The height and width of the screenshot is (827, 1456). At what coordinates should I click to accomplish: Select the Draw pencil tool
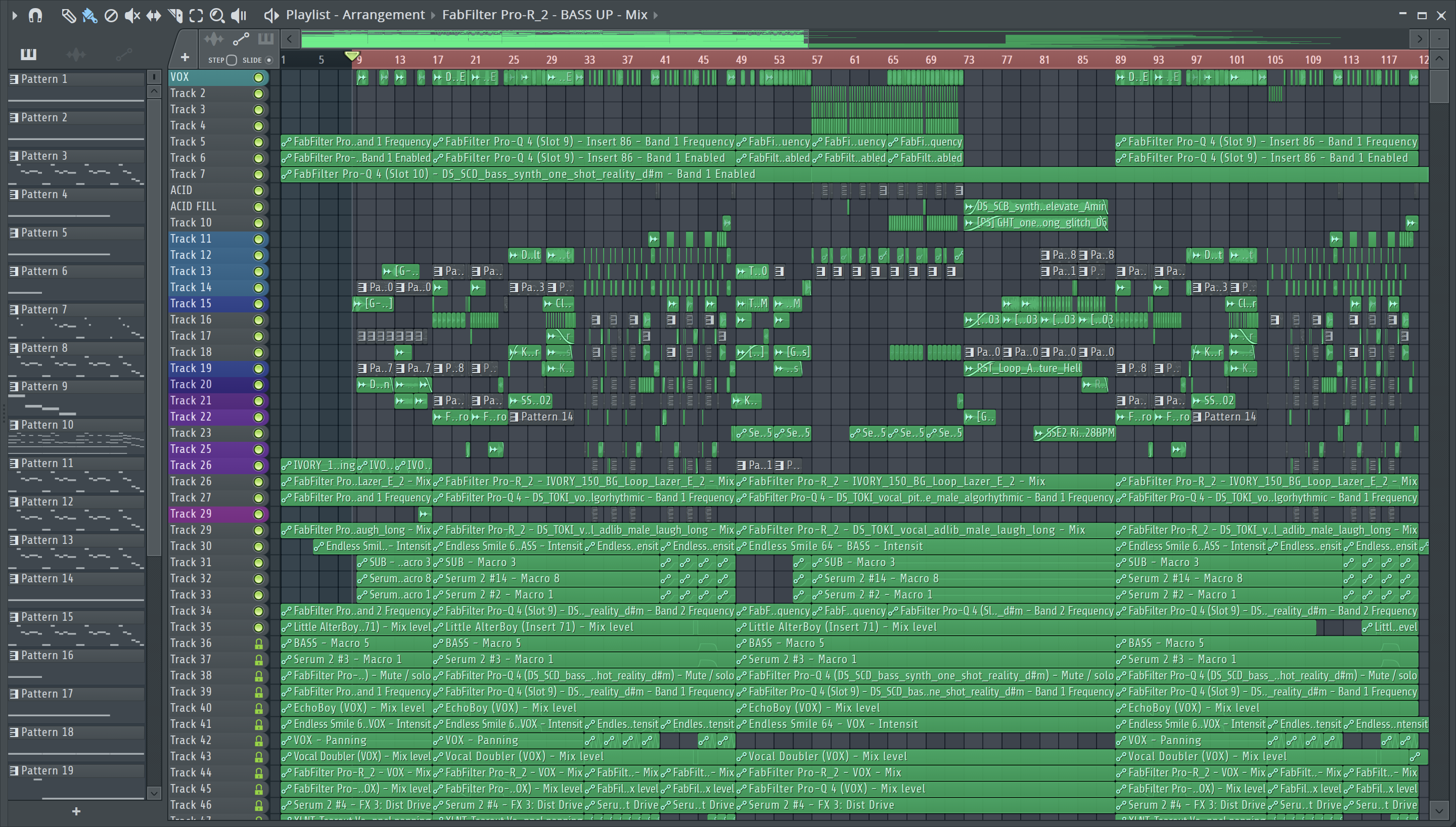click(68, 15)
